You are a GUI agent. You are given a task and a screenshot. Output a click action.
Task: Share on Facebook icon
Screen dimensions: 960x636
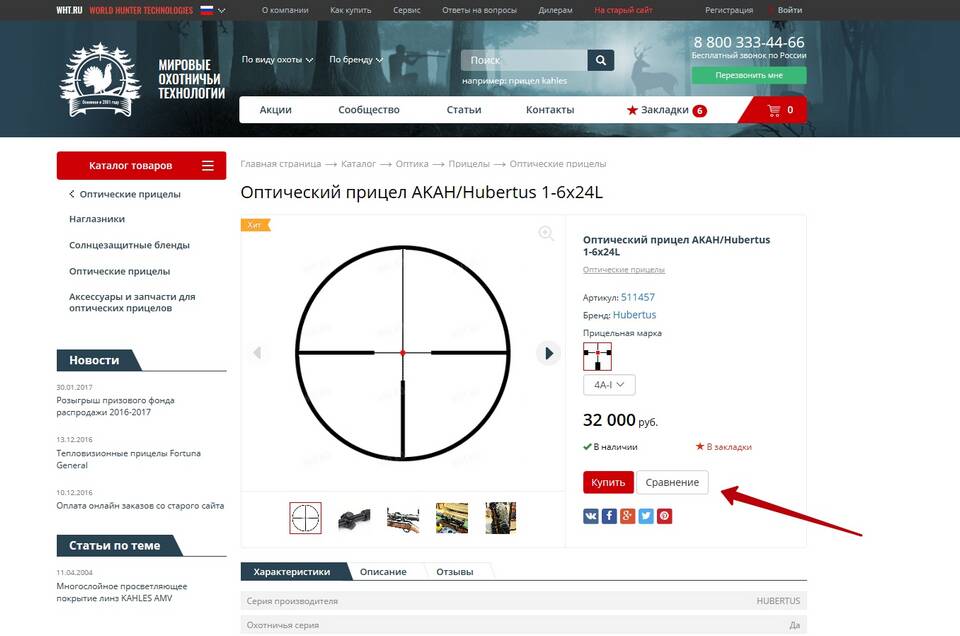[609, 516]
